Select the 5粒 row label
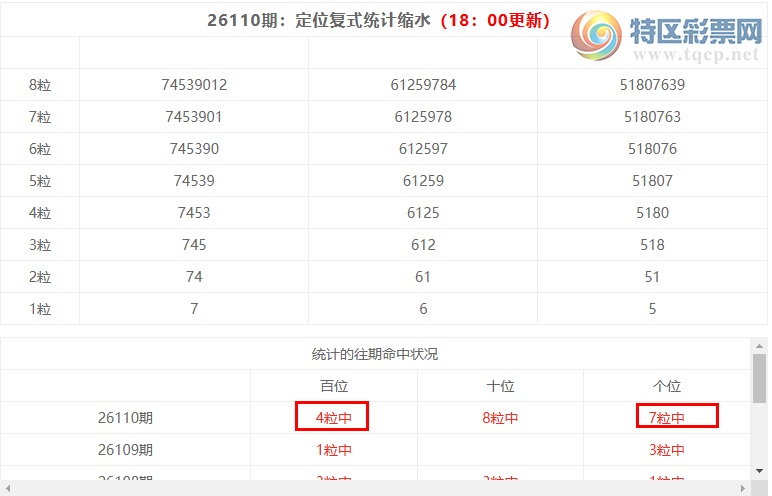 point(40,181)
